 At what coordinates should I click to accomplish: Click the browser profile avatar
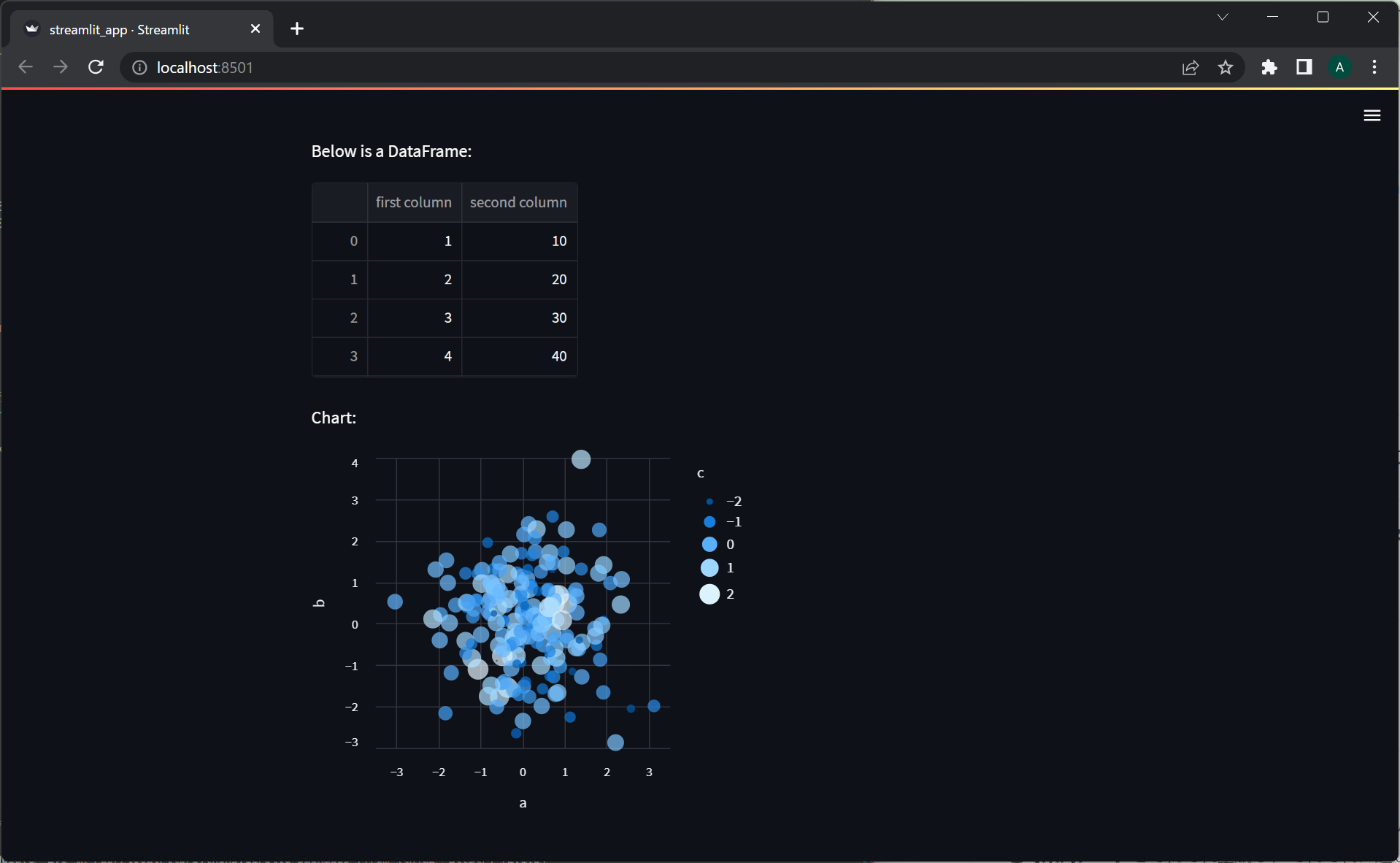(x=1340, y=67)
